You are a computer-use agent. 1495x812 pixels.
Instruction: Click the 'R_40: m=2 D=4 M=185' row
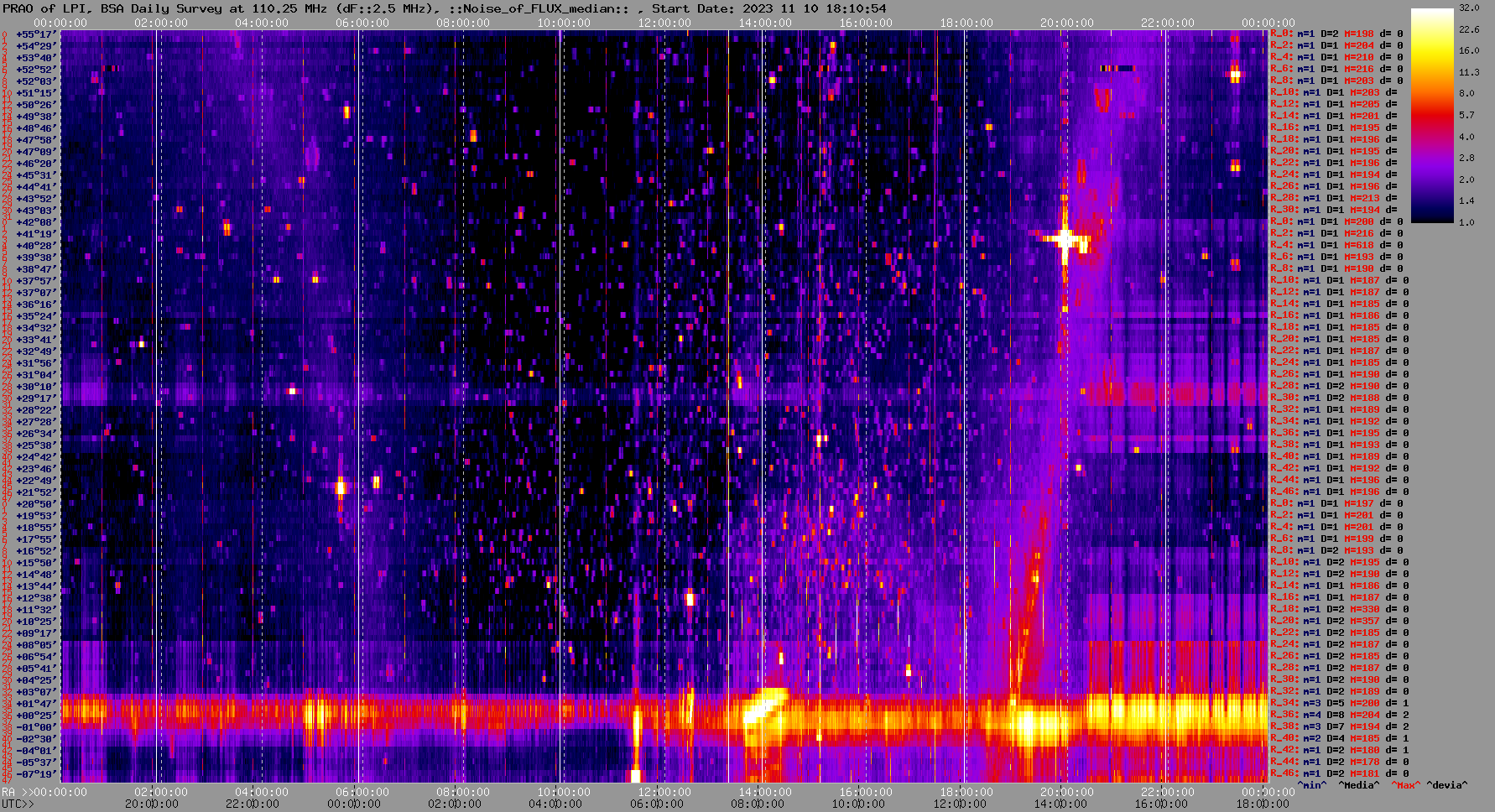click(x=1340, y=738)
